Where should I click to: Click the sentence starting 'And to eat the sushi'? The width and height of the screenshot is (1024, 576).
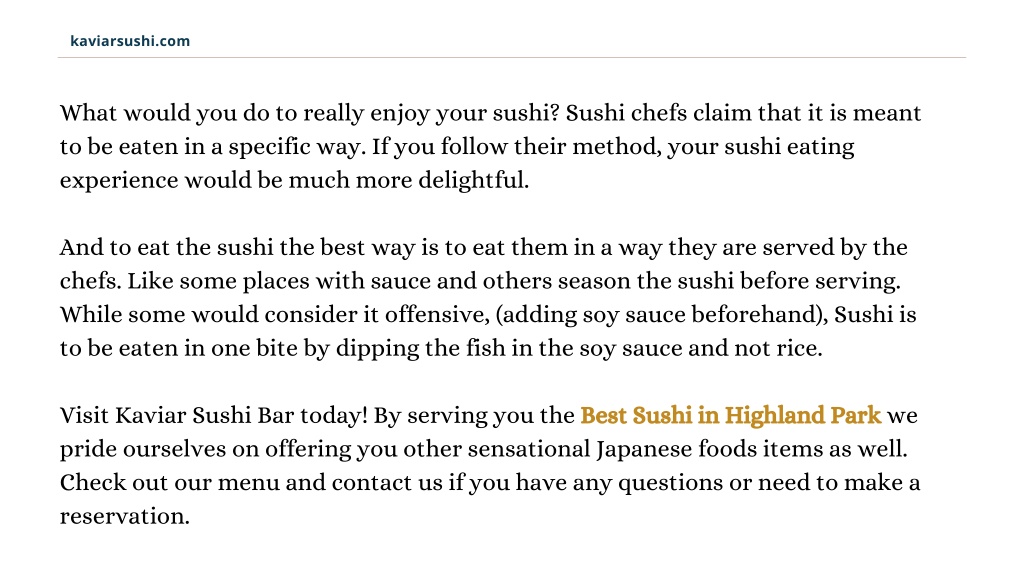[x=483, y=248]
